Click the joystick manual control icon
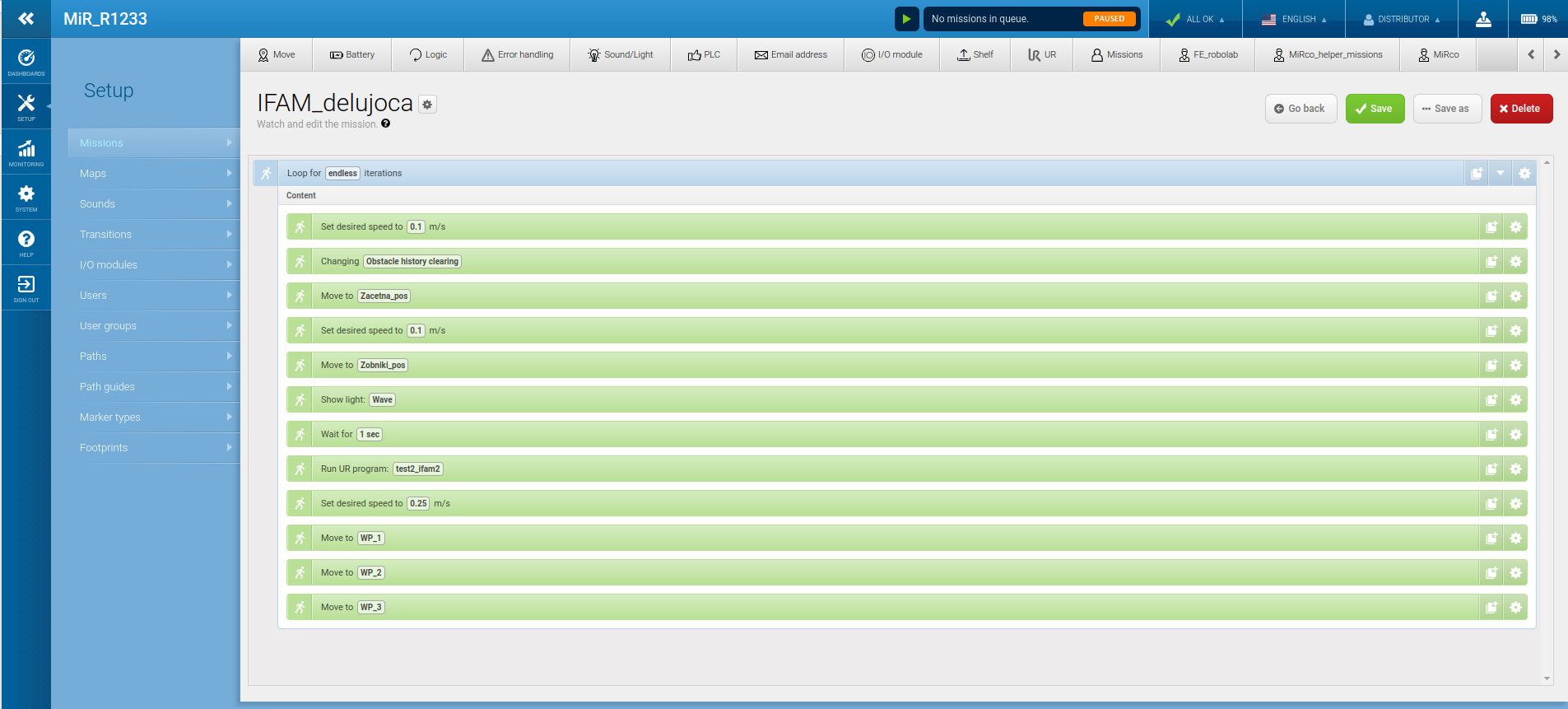The width and height of the screenshot is (1568, 709). [x=1483, y=19]
